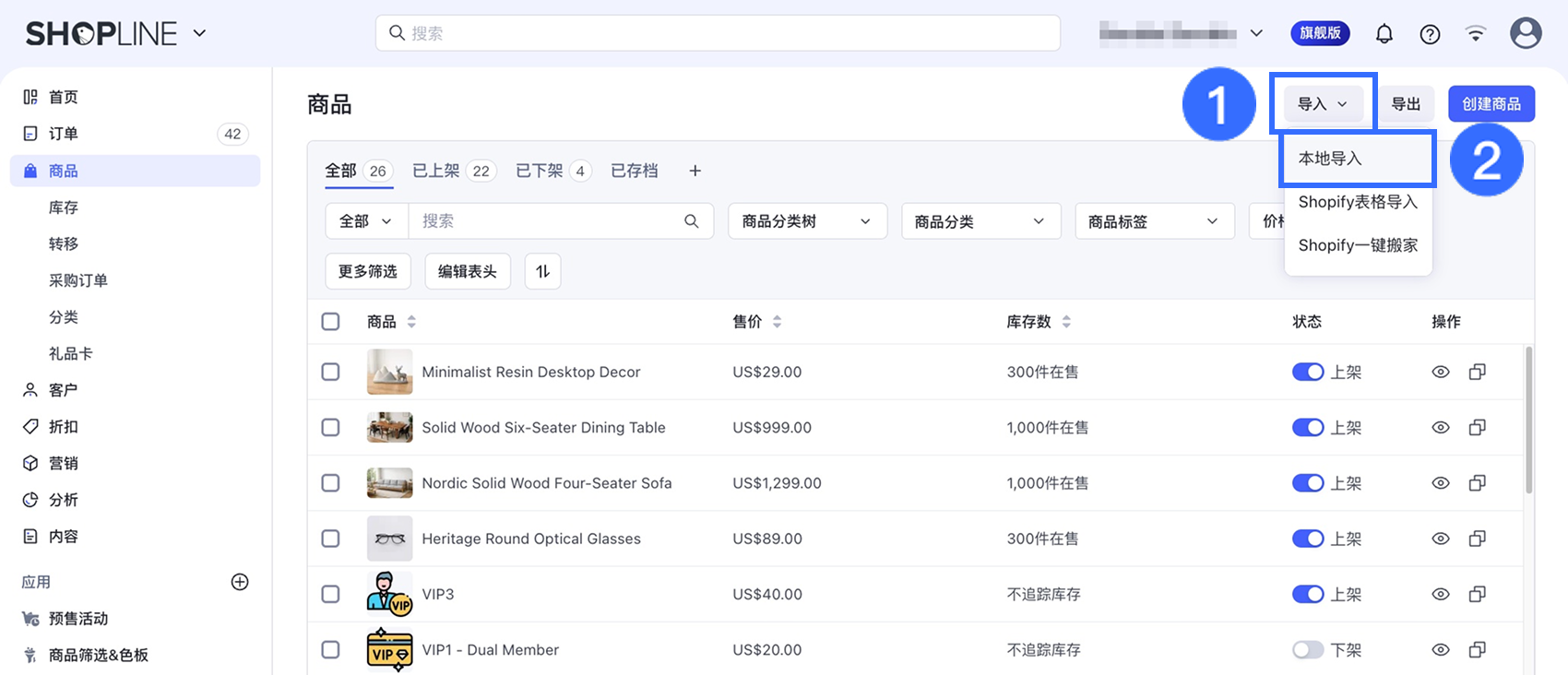
Task: Click the top global search field
Action: coord(718,33)
